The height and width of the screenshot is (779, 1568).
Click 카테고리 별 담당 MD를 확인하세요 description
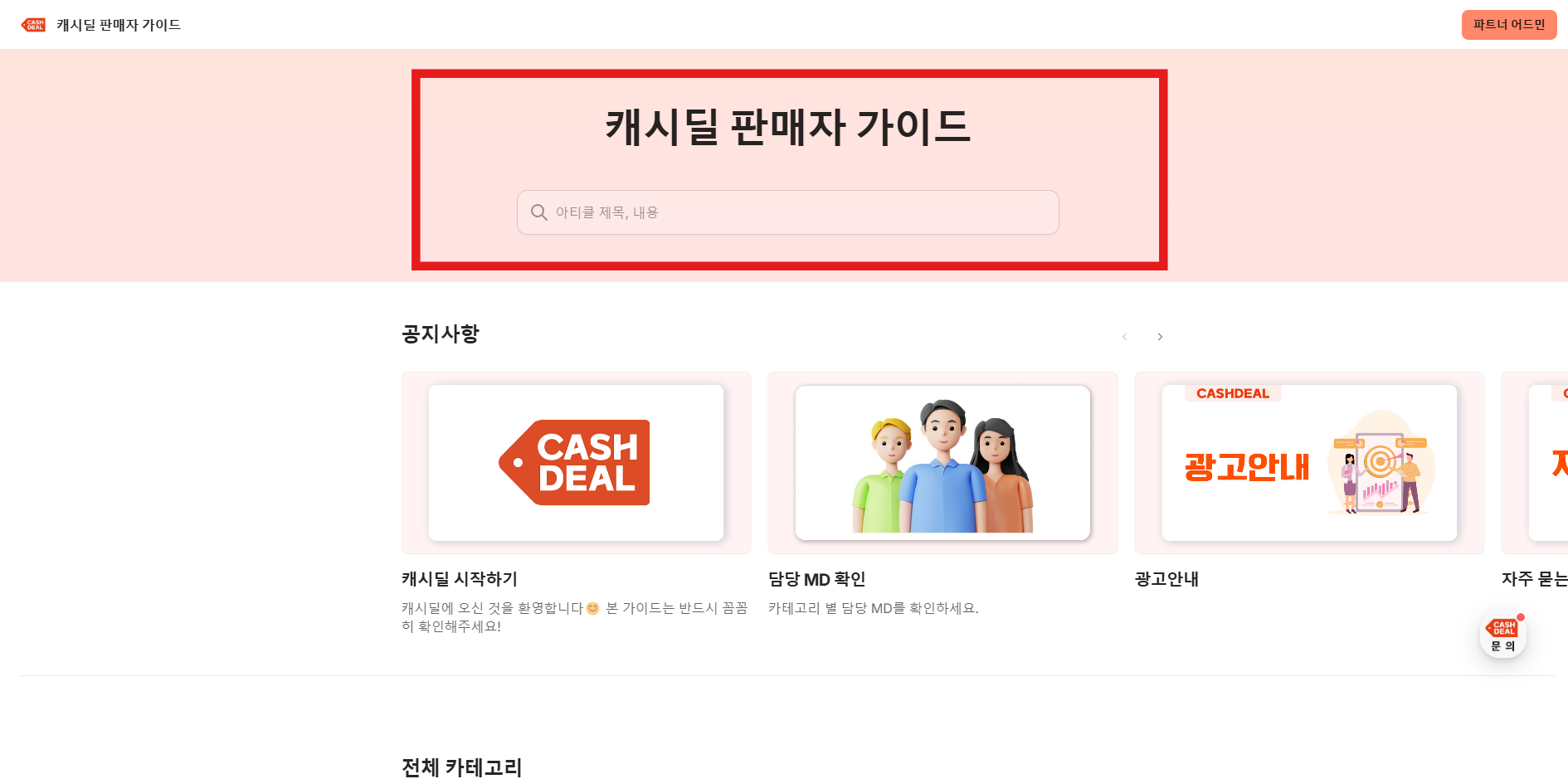874,608
